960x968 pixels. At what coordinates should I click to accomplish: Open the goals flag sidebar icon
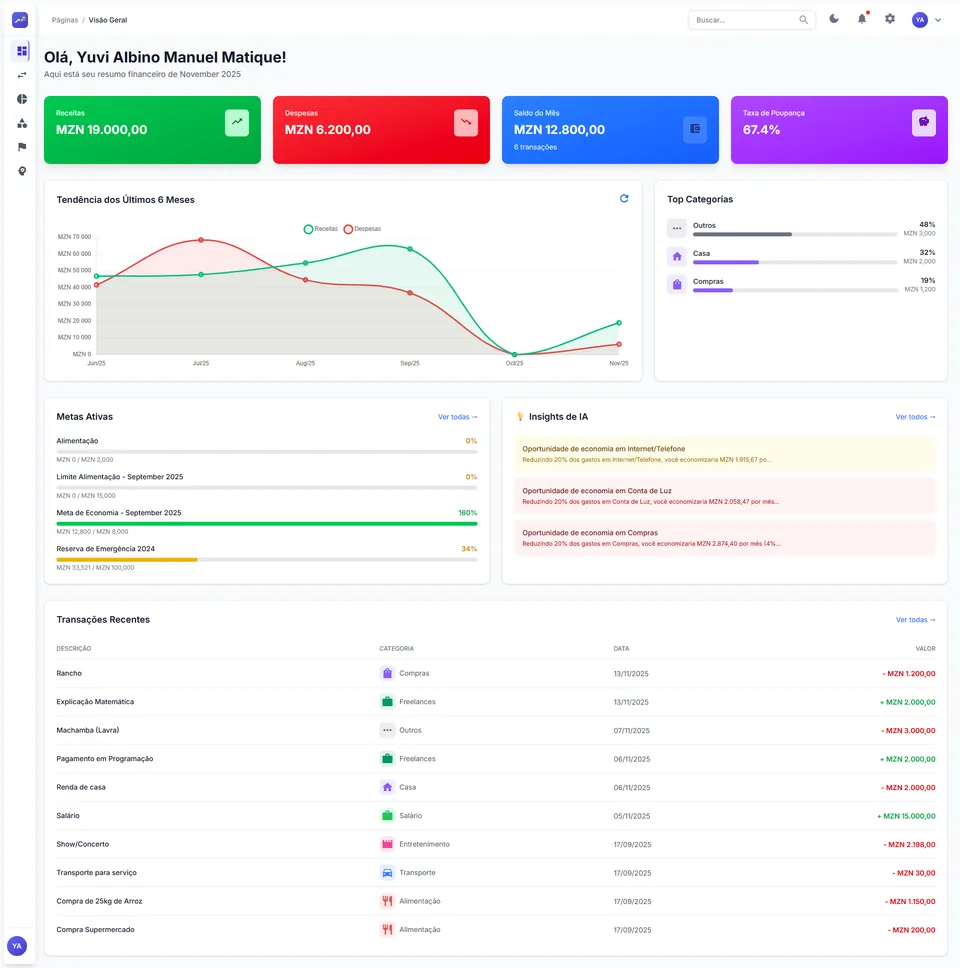[22, 147]
